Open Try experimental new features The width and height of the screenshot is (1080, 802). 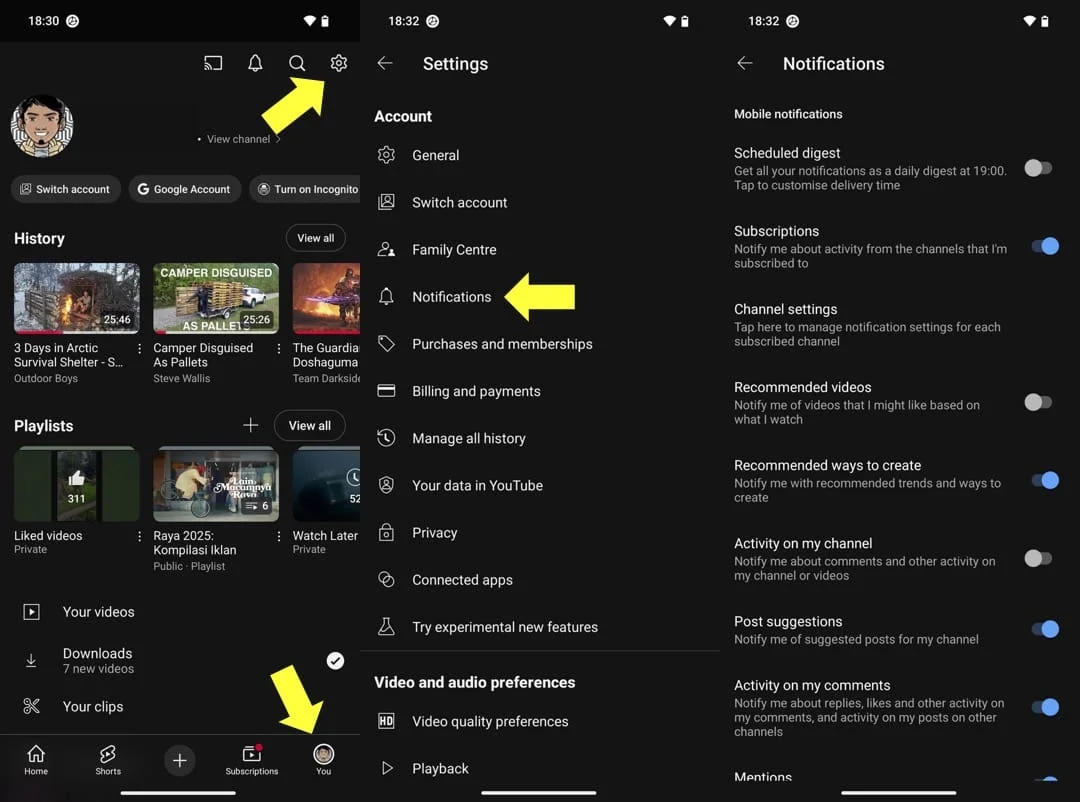coord(540,627)
